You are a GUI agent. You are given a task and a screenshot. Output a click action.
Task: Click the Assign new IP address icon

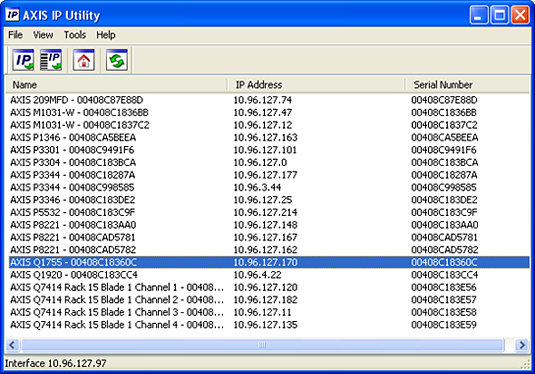[x=23, y=60]
